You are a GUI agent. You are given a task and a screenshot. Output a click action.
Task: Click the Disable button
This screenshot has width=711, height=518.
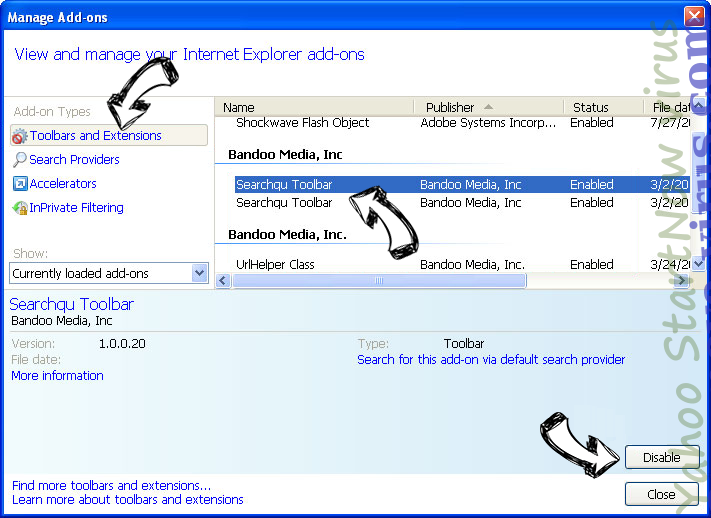[x=662, y=457]
